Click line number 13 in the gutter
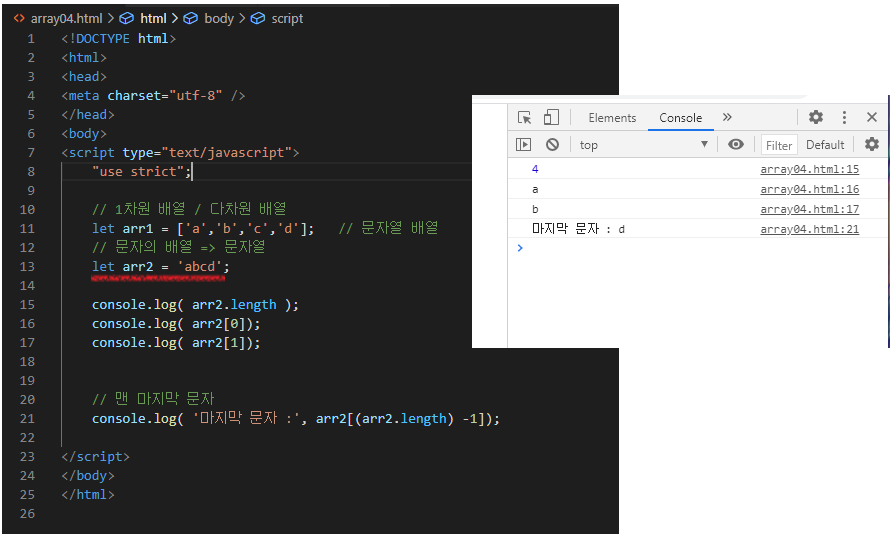Image resolution: width=896 pixels, height=538 pixels. coord(27,267)
